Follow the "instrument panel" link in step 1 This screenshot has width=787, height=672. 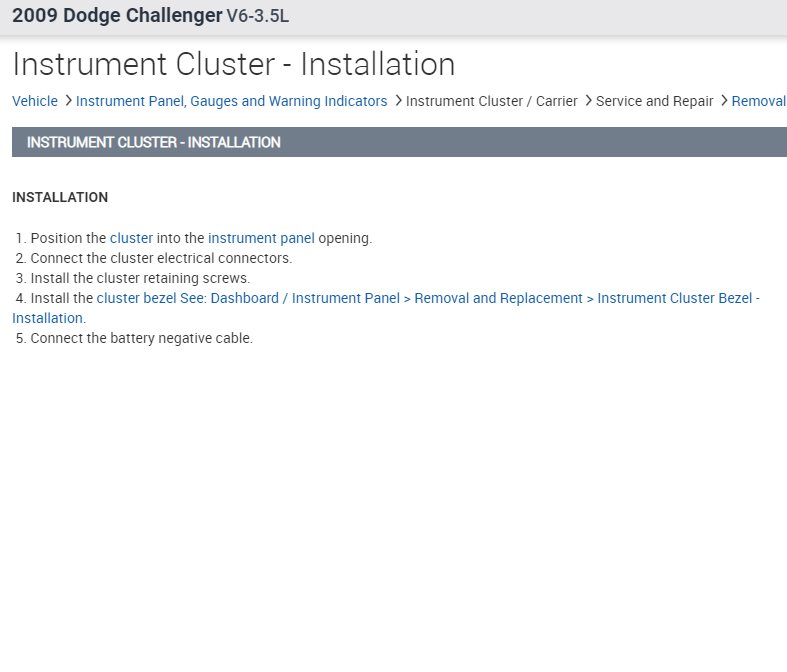[261, 238]
